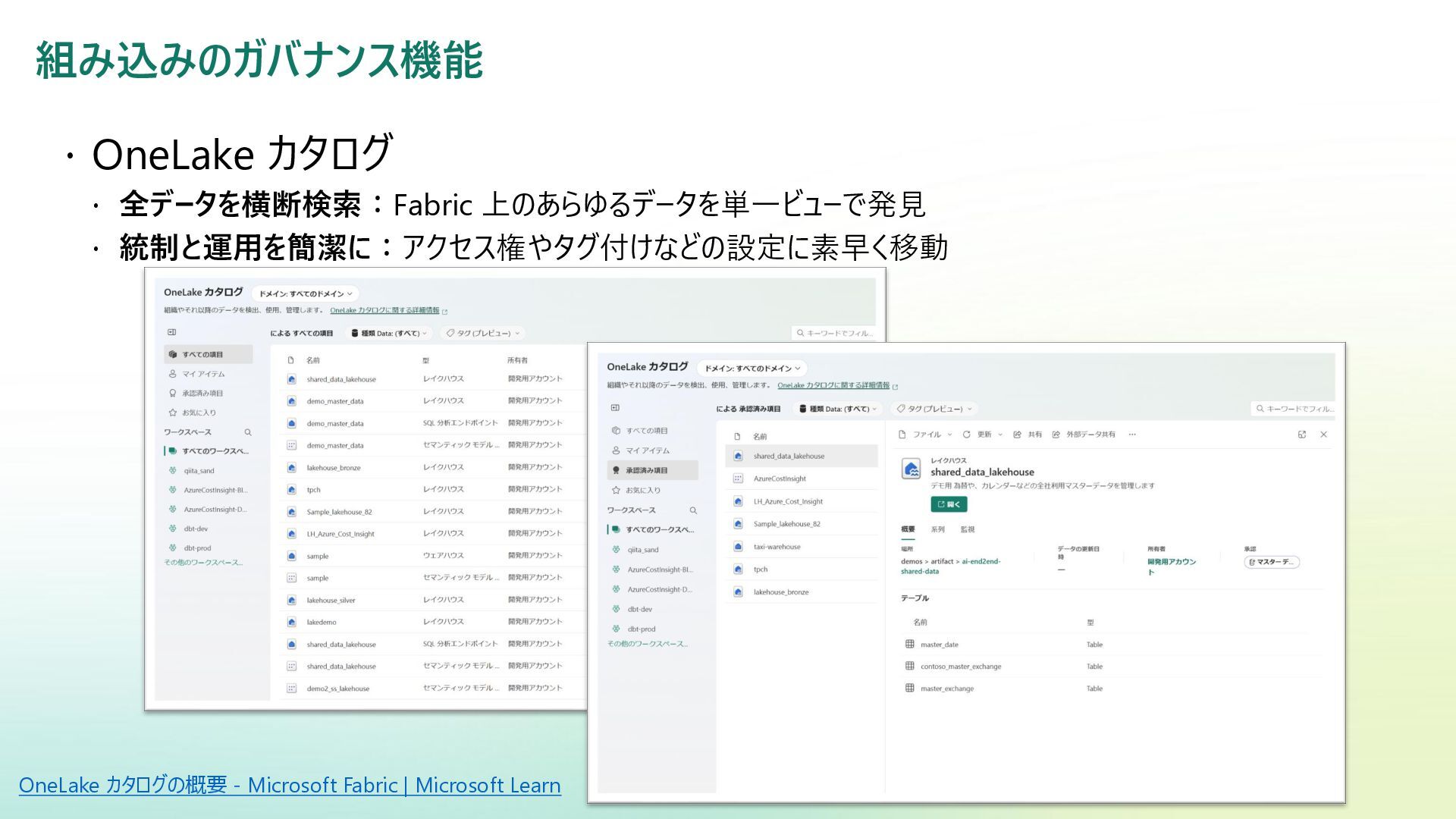Select マイ アイテム in the front window sidebar
This screenshot has width=1456, height=819.
tap(653, 450)
